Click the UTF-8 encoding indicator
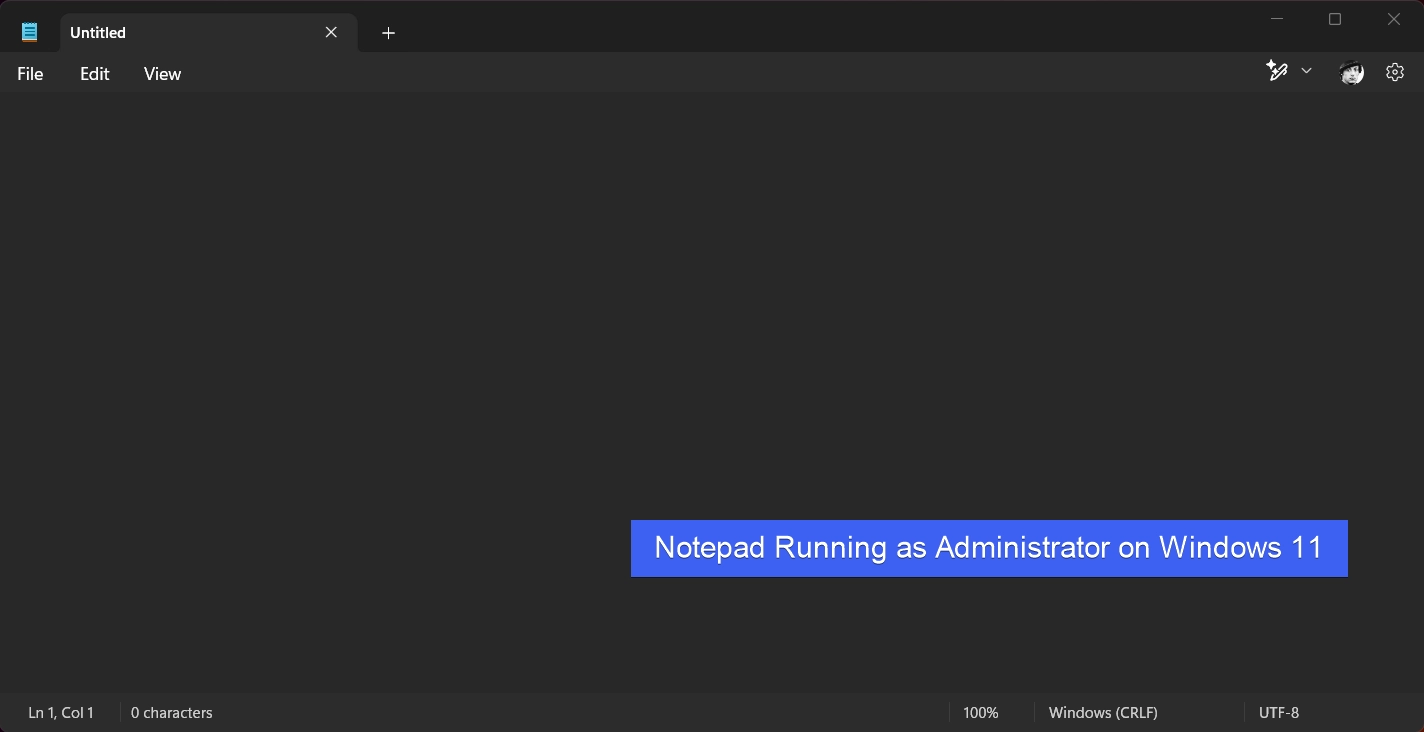The height and width of the screenshot is (732, 1424). (1279, 713)
